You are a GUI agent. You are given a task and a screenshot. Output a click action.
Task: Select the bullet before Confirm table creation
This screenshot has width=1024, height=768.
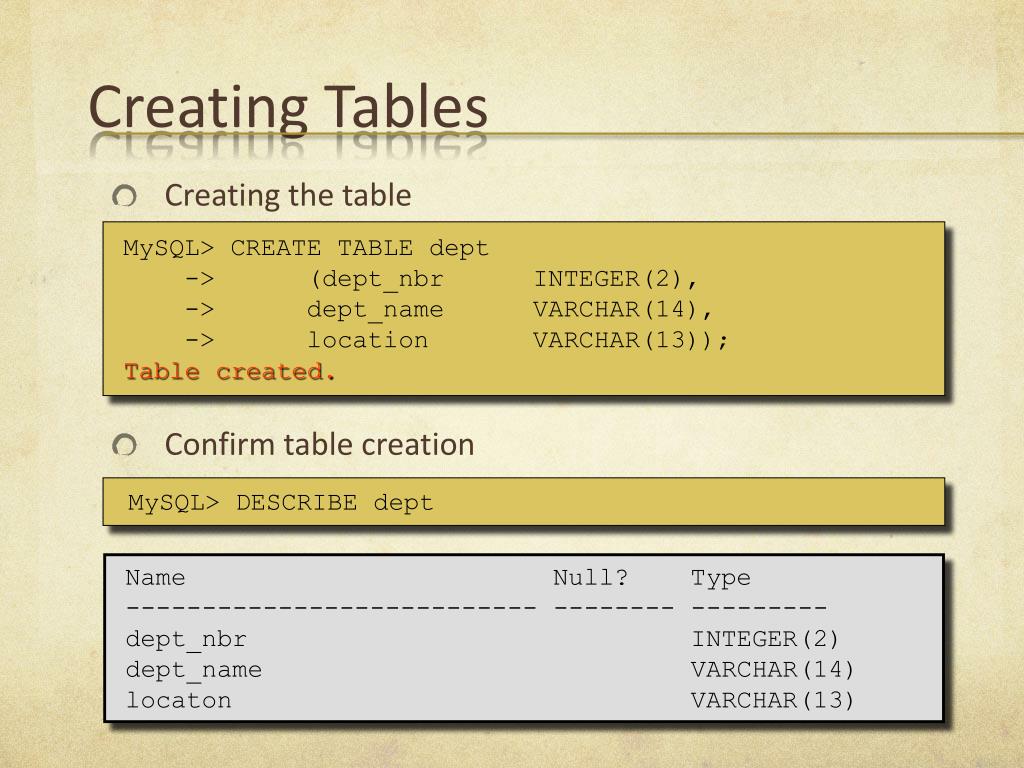[x=124, y=445]
